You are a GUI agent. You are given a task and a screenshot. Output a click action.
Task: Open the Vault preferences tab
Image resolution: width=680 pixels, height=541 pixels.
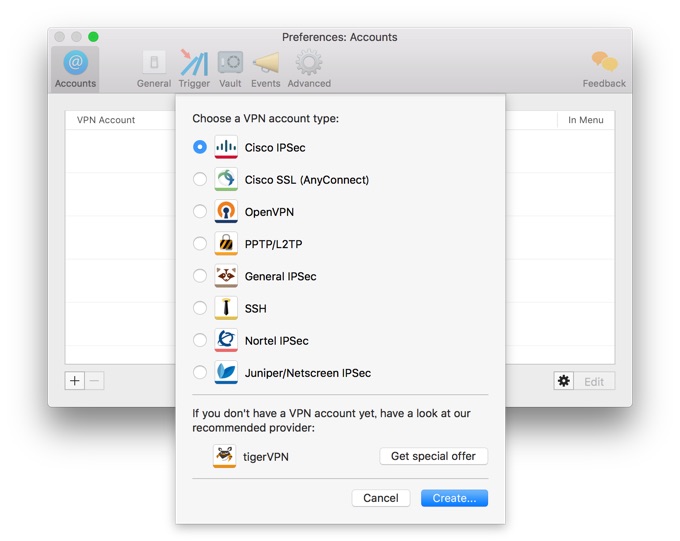point(230,68)
